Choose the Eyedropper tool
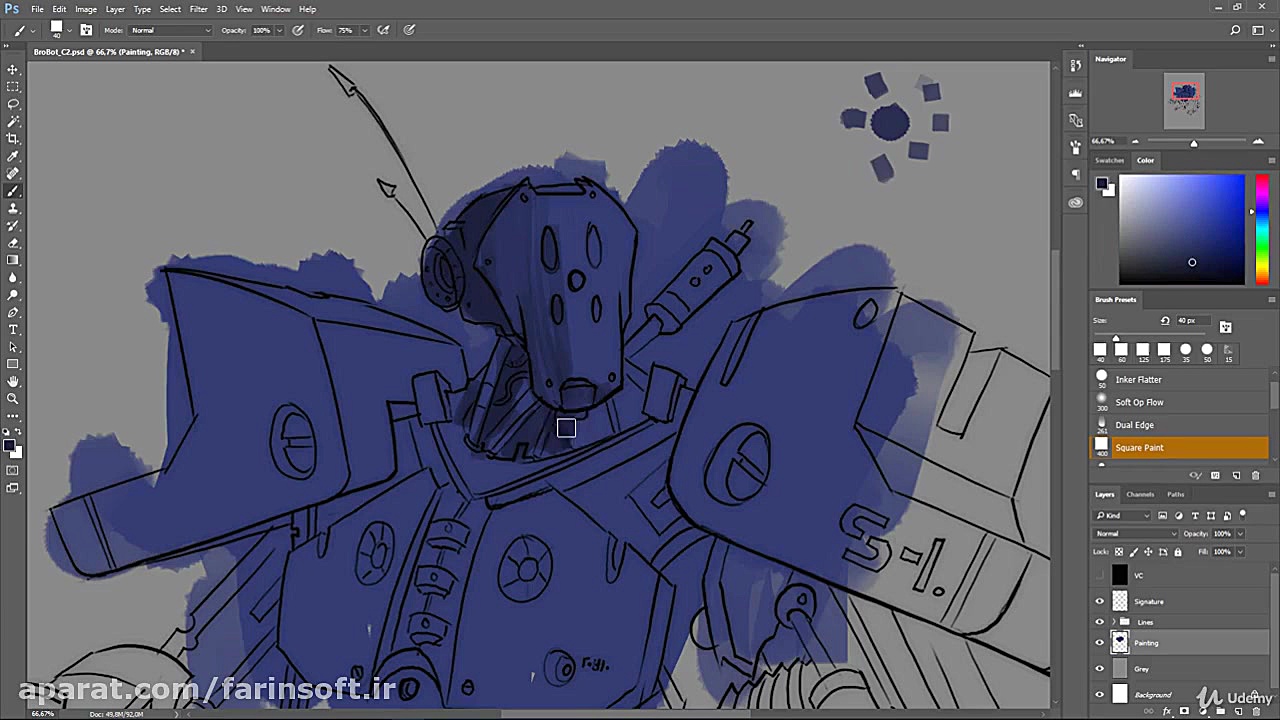 pyautogui.click(x=13, y=156)
